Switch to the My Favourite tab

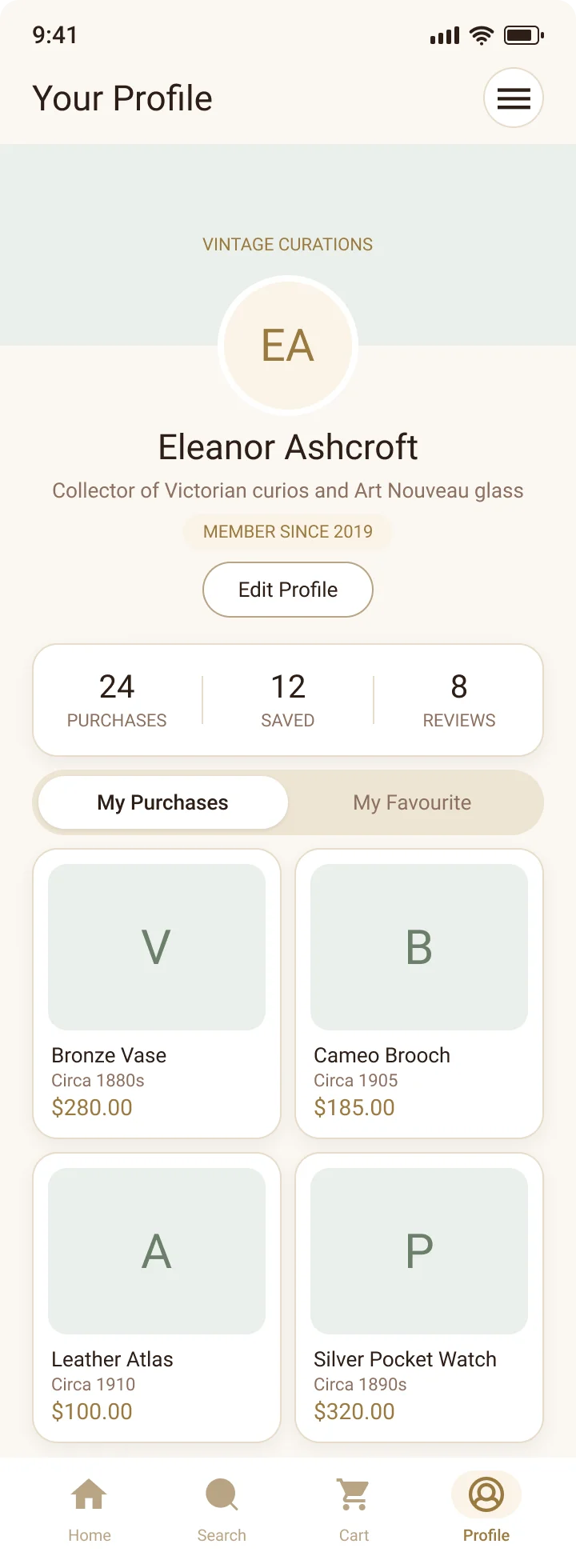(x=412, y=802)
